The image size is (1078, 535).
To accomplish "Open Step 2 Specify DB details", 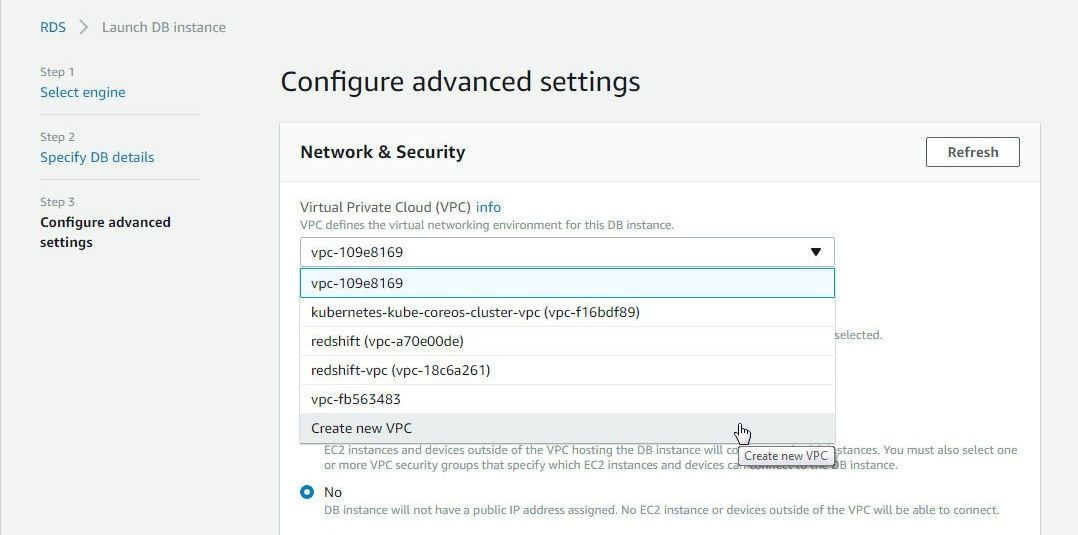I will (x=97, y=157).
